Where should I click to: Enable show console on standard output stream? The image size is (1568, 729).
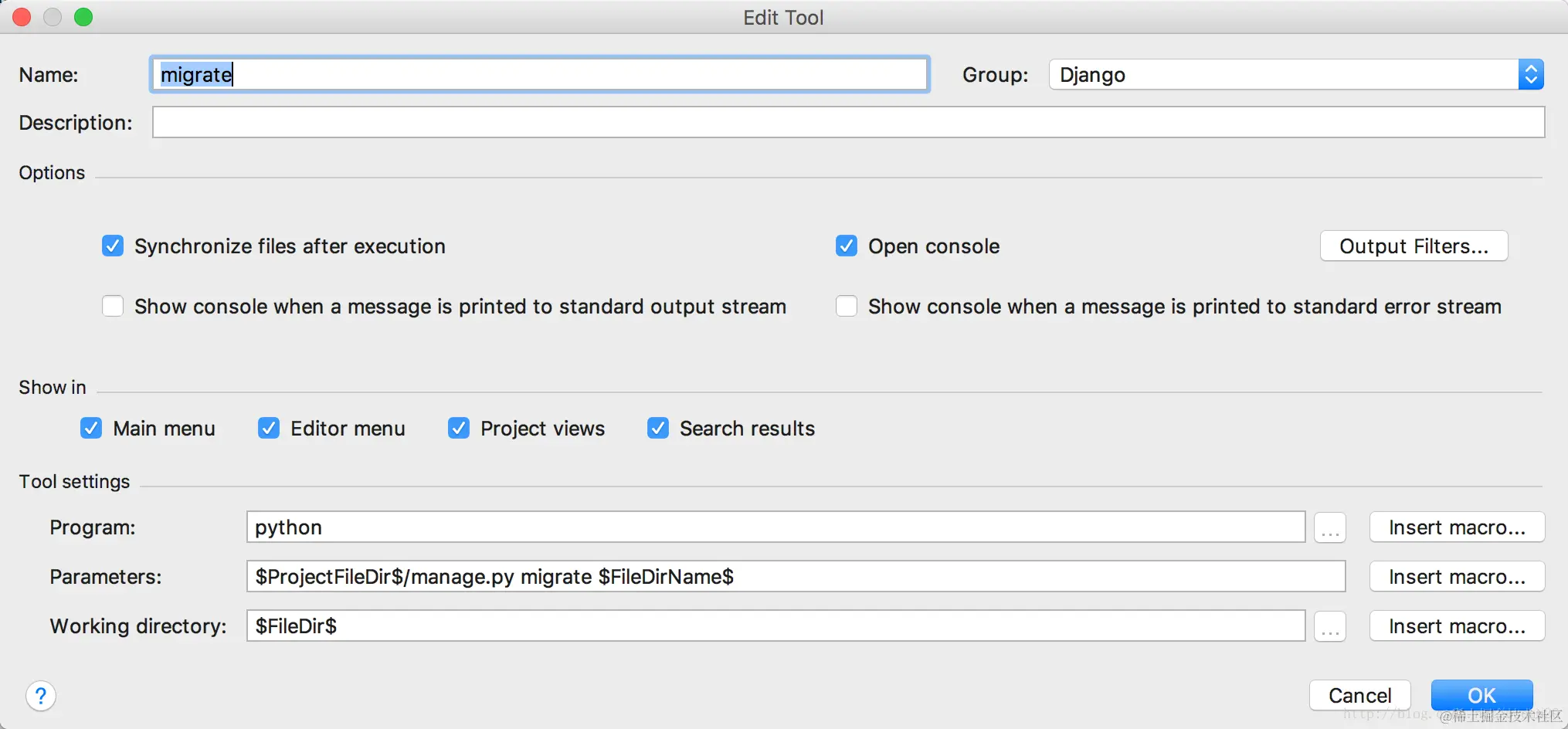click(113, 307)
